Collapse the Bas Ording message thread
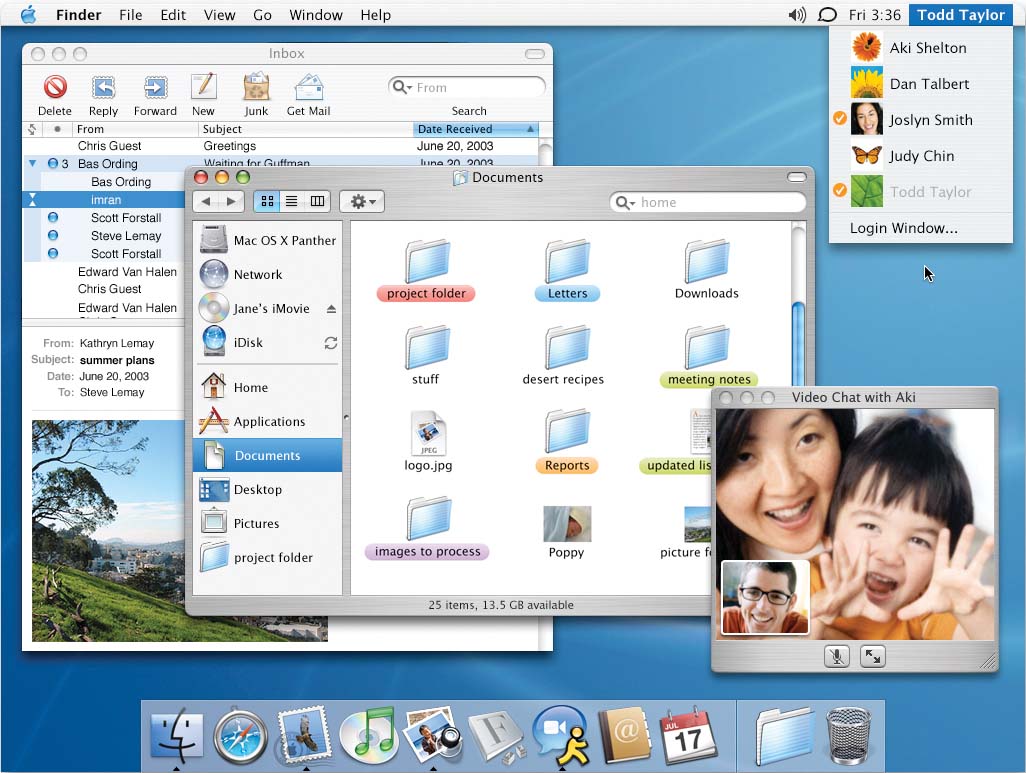This screenshot has height=773, width=1026. (x=32, y=164)
